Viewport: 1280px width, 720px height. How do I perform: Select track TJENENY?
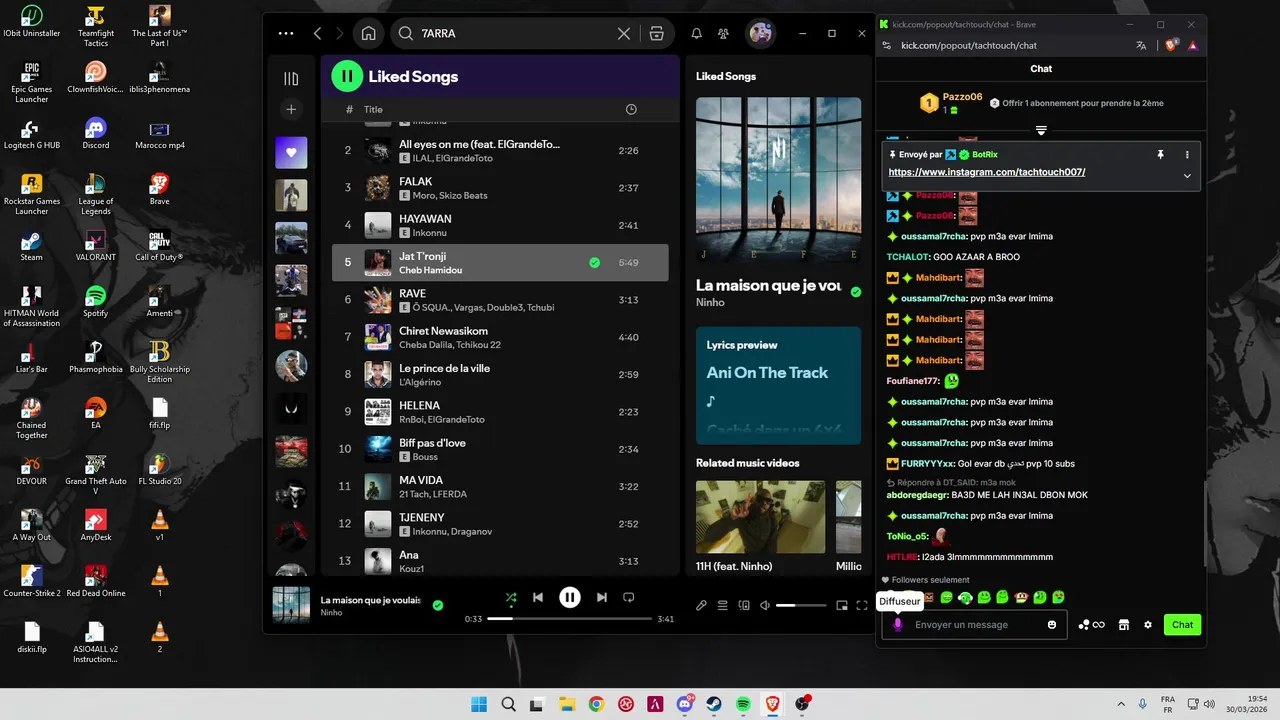(x=500, y=524)
